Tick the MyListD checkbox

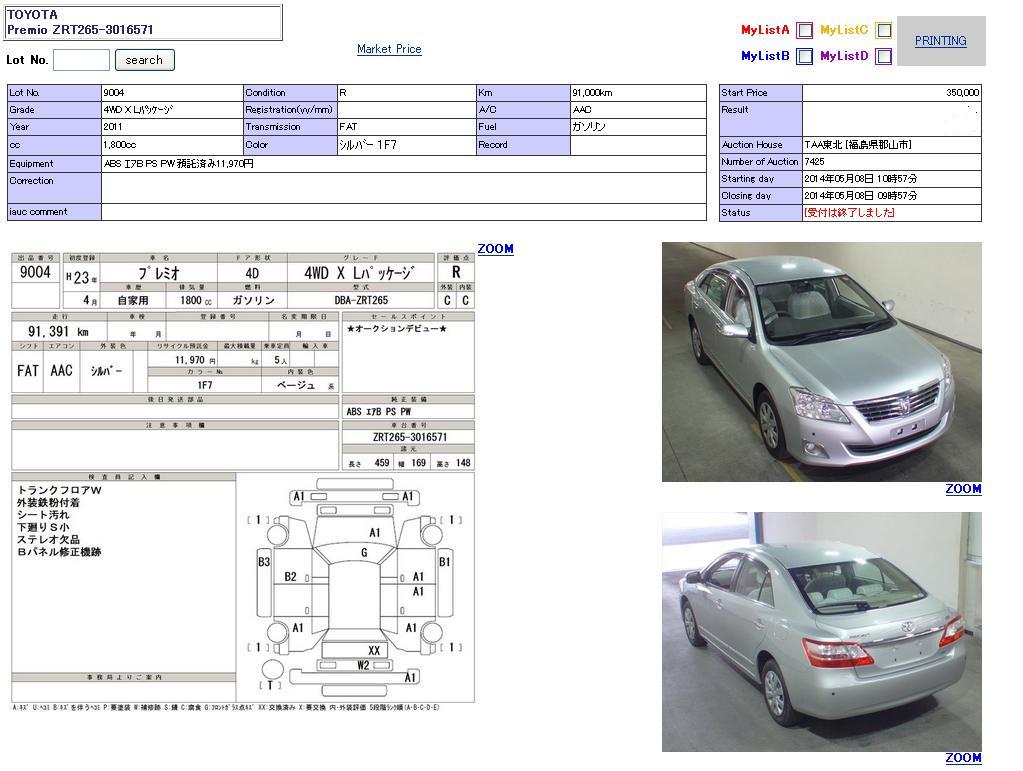click(883, 57)
